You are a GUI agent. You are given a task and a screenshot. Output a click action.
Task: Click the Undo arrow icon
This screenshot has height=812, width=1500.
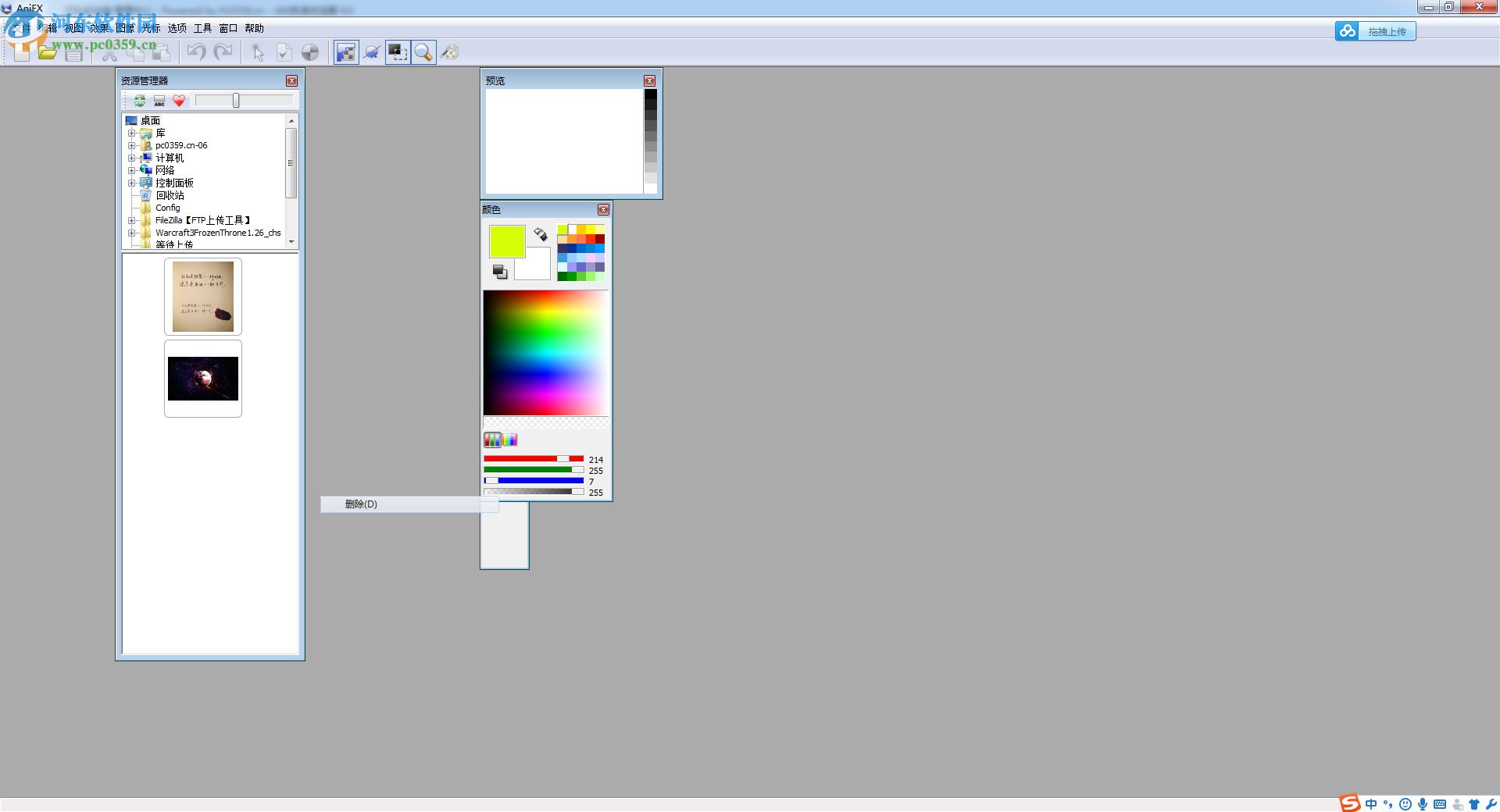pos(197,52)
